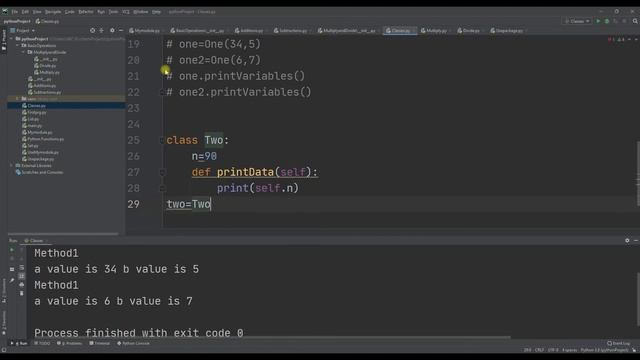
Task: Hide the Project panel with the minus icon
Action: pos(121,31)
